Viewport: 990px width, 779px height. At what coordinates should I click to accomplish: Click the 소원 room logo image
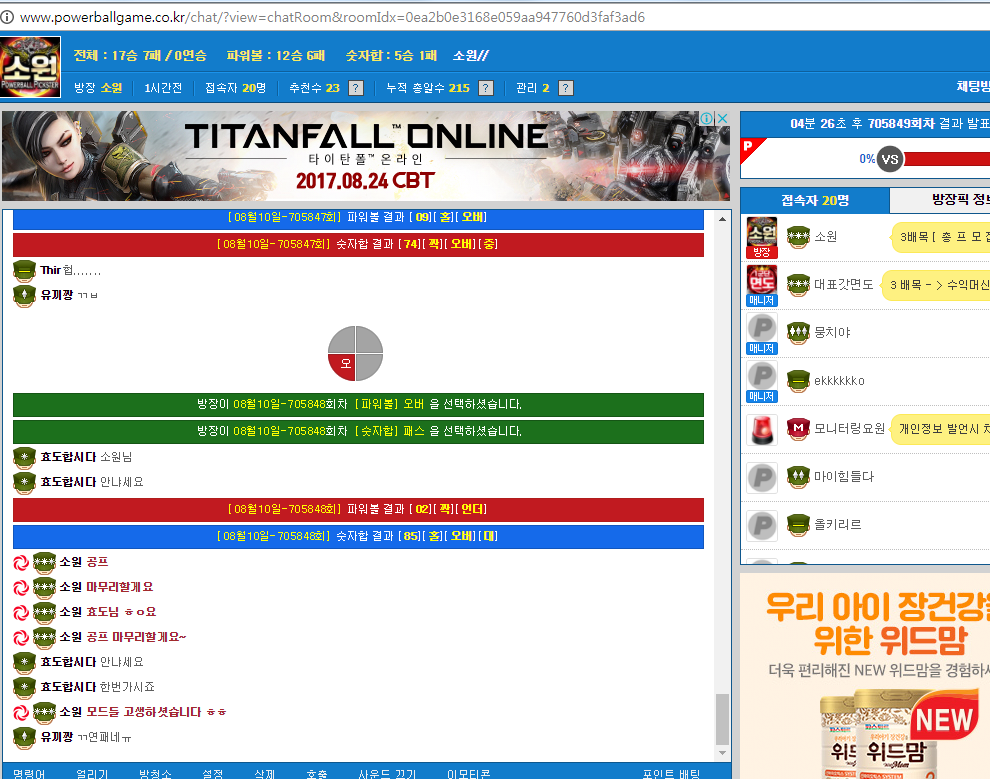pyautogui.click(x=30, y=67)
